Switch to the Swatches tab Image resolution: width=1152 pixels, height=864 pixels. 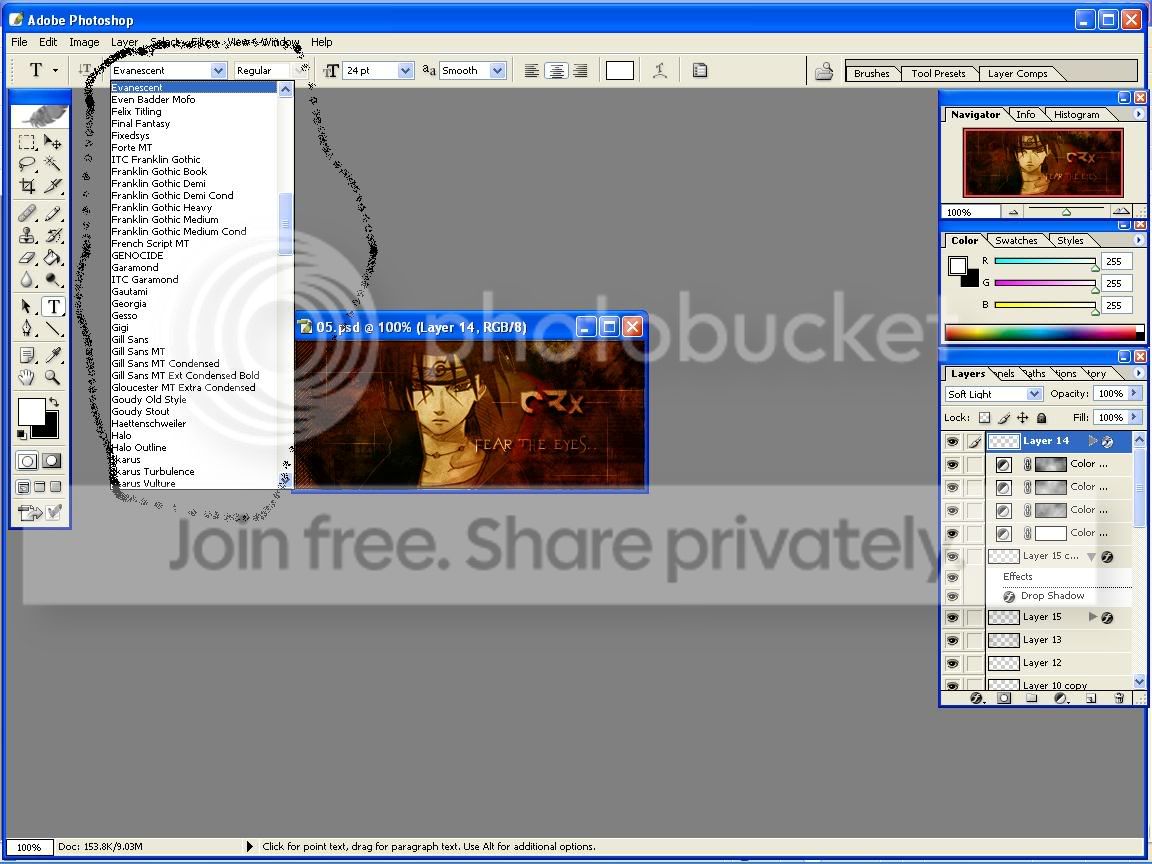(1016, 240)
